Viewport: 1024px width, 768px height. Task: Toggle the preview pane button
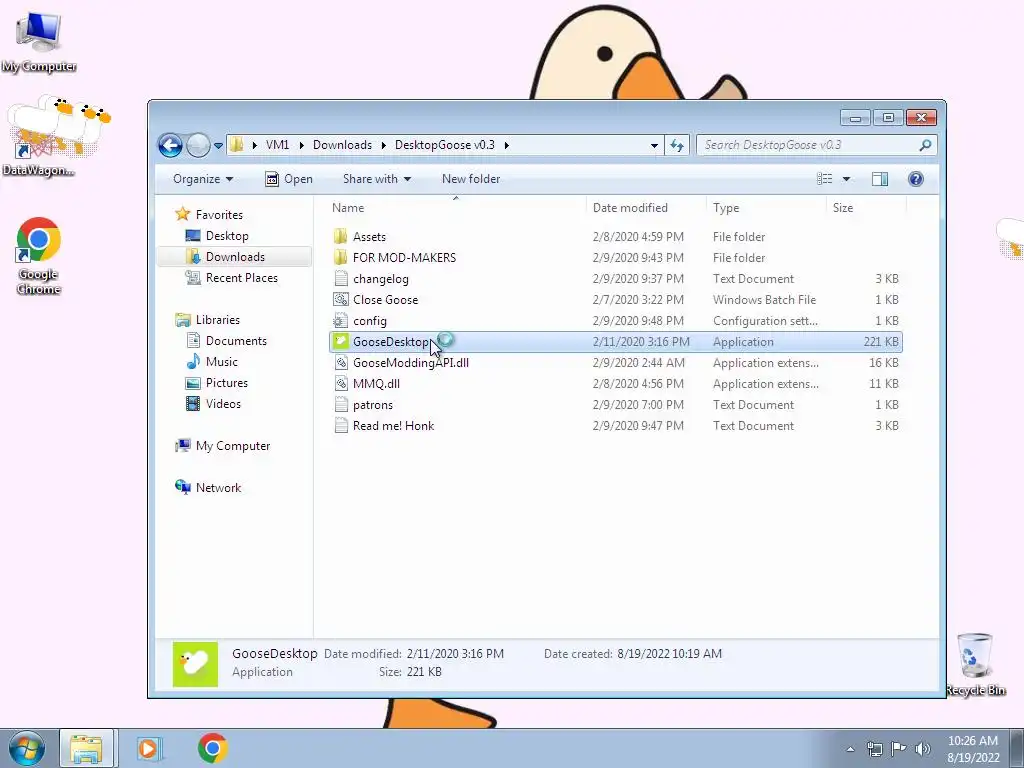(x=880, y=179)
